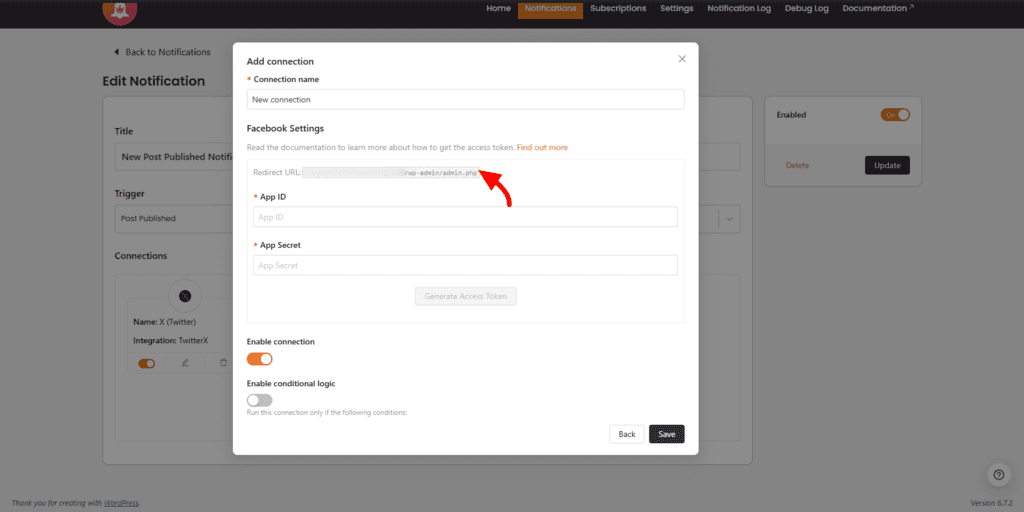Click Back to Notifications link
The width and height of the screenshot is (1024, 512).
168,52
